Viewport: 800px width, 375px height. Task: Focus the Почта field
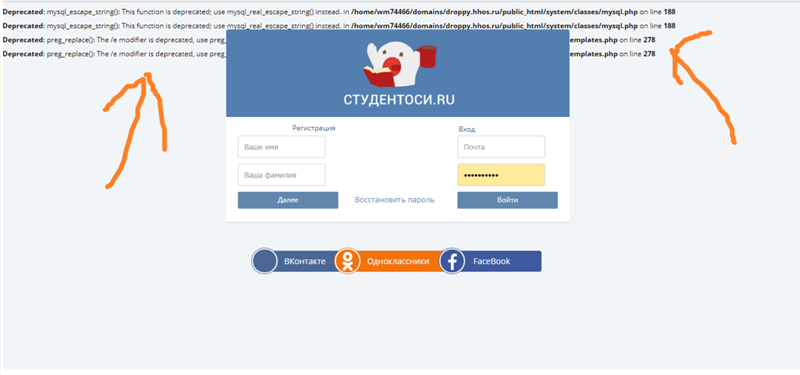pos(501,147)
